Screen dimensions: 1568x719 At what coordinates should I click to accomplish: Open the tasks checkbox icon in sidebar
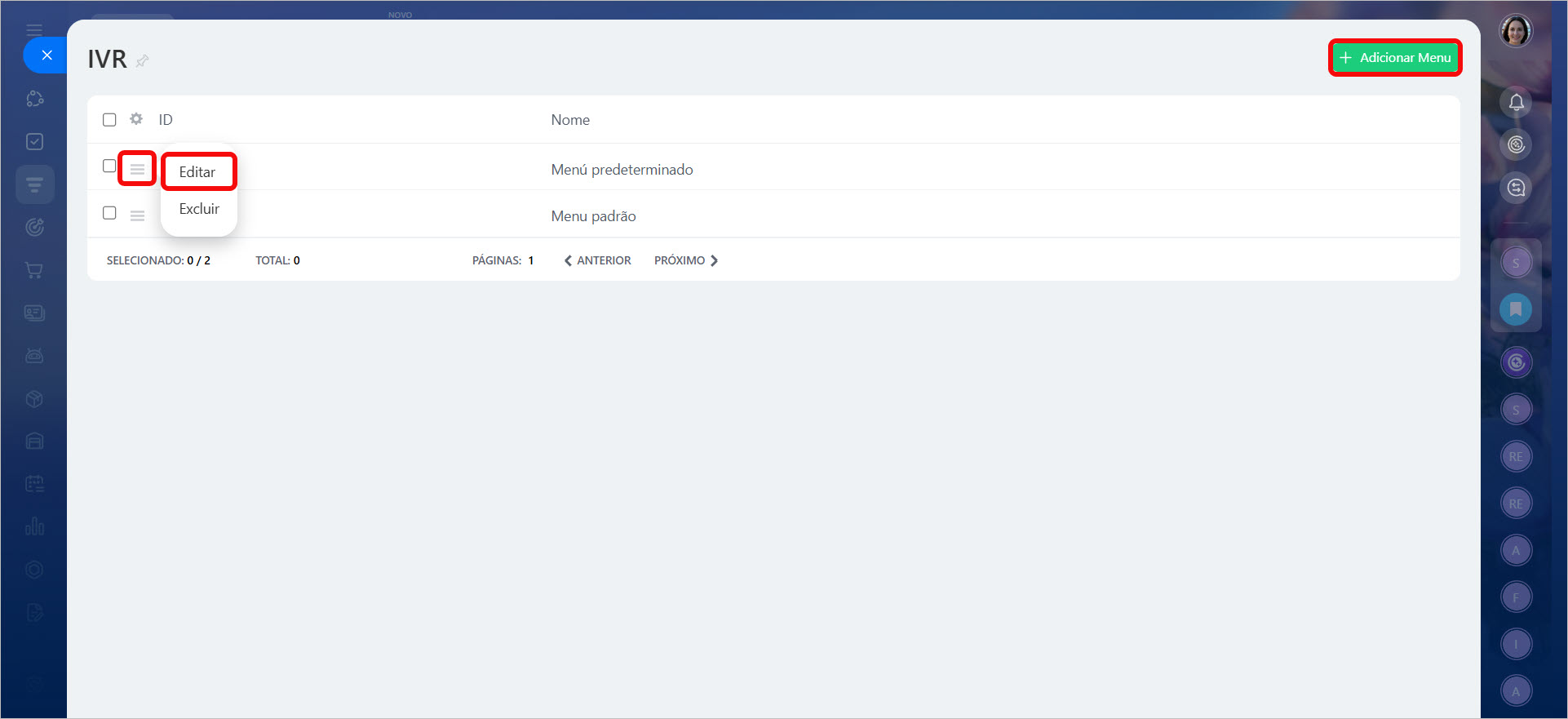34,141
